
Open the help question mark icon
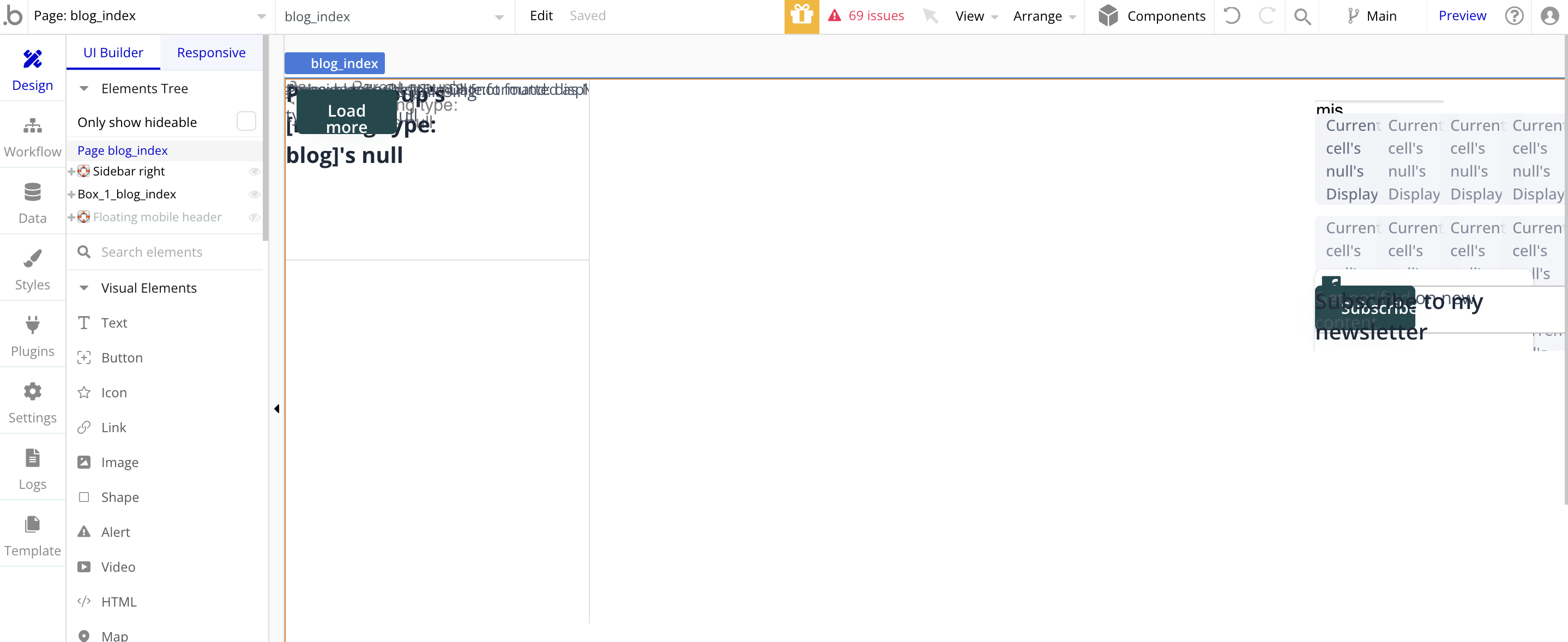pyautogui.click(x=1514, y=16)
